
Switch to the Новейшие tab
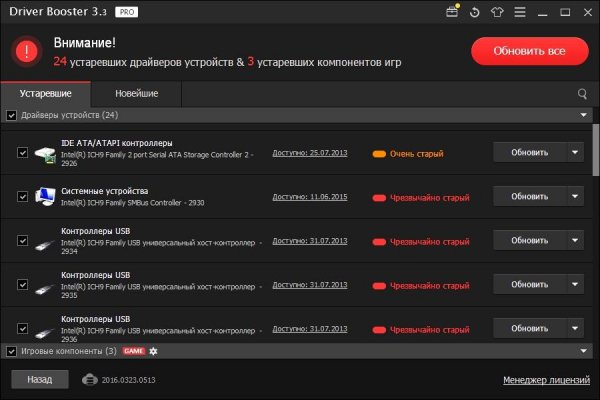coord(136,94)
